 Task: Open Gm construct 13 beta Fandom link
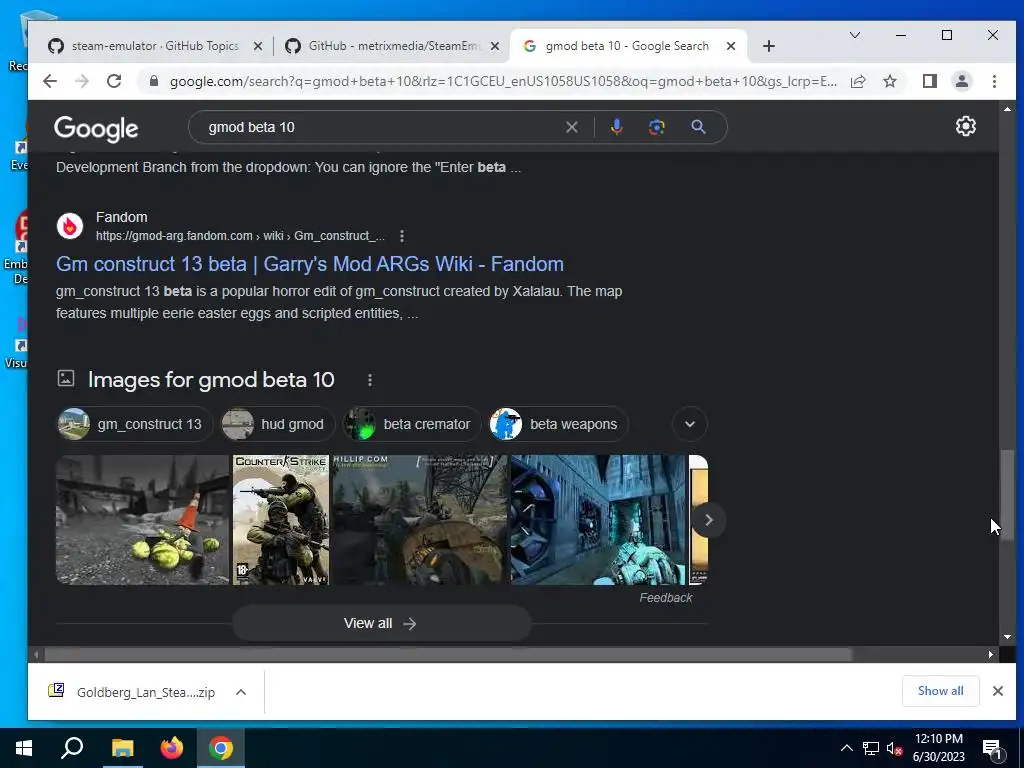click(310, 264)
